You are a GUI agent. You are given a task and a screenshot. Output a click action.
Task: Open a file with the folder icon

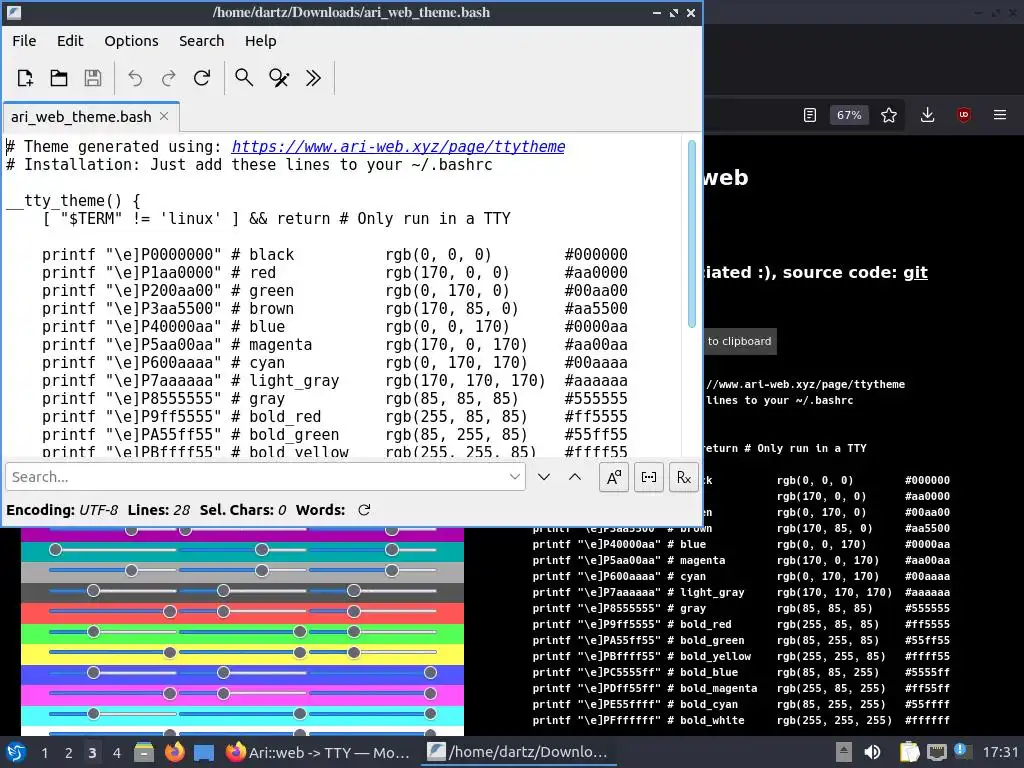(x=59, y=78)
